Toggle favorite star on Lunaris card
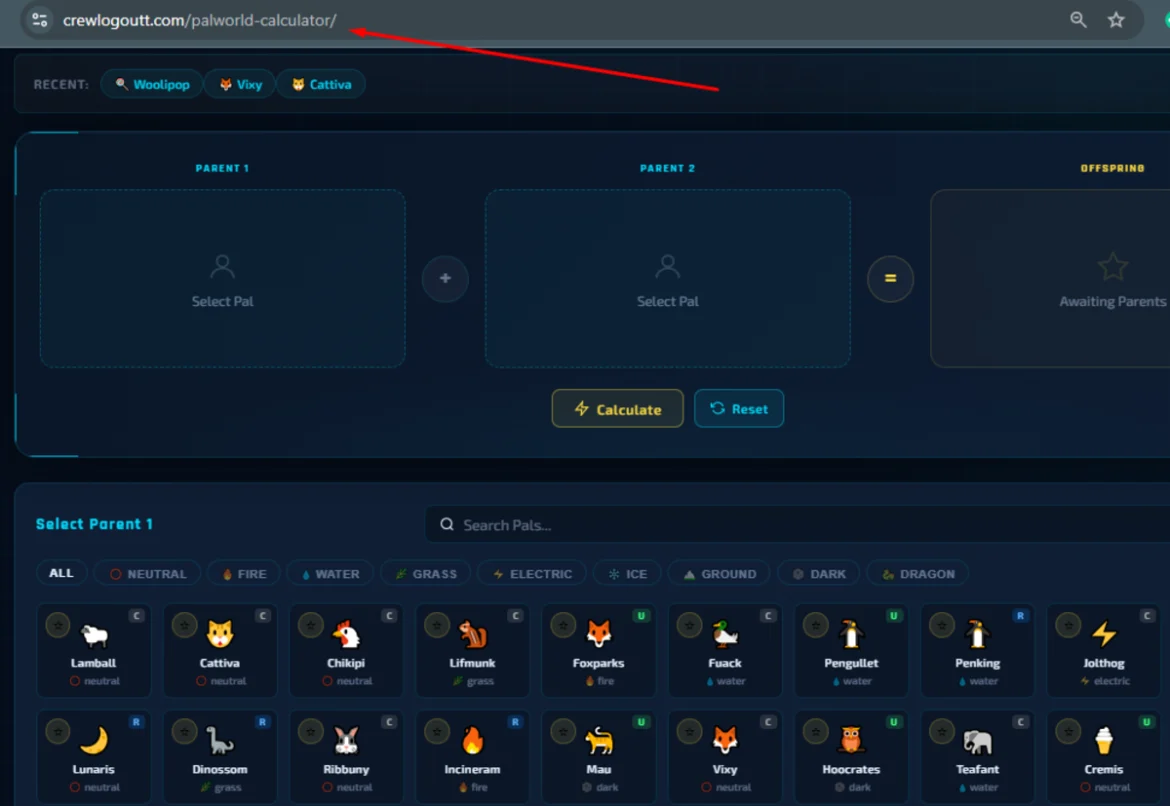 [58, 731]
